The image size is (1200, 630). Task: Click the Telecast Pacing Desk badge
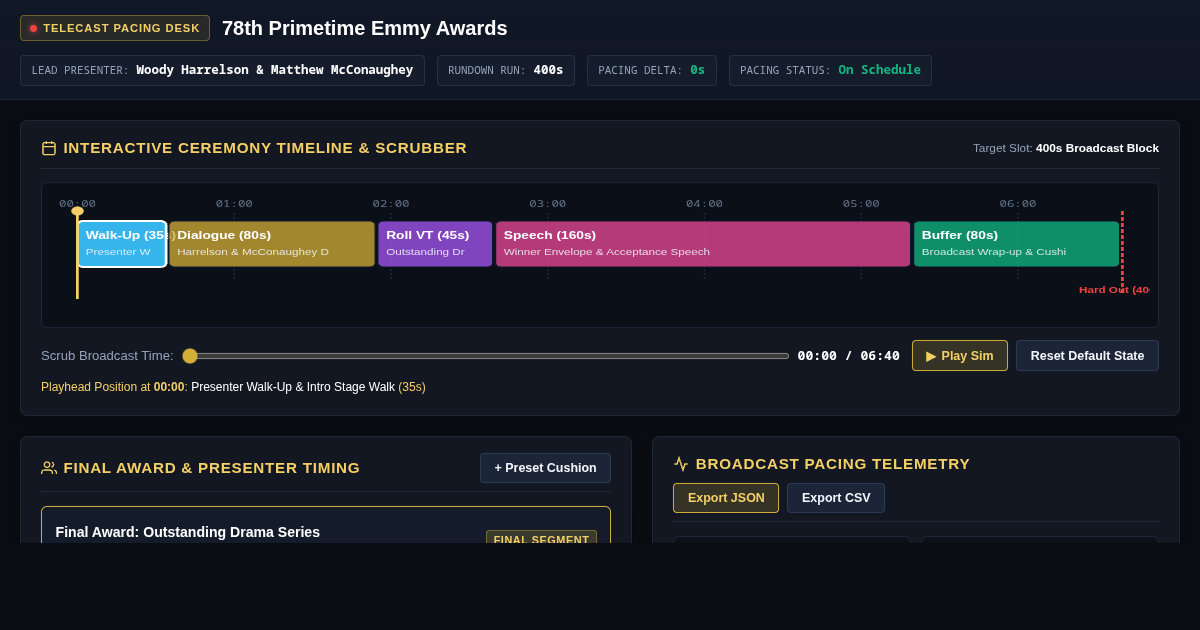115,28
